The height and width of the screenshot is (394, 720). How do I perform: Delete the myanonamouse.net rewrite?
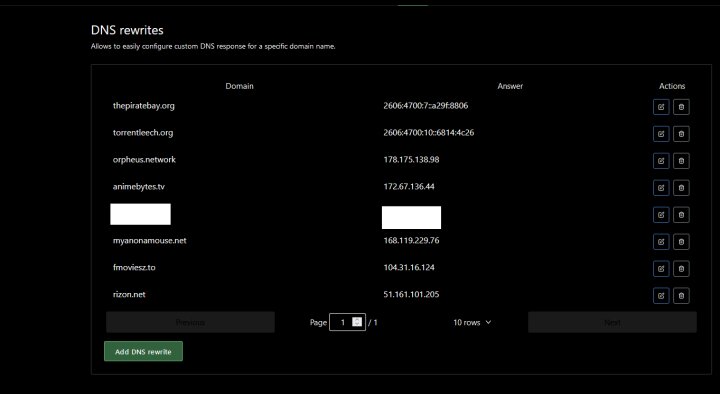point(681,242)
